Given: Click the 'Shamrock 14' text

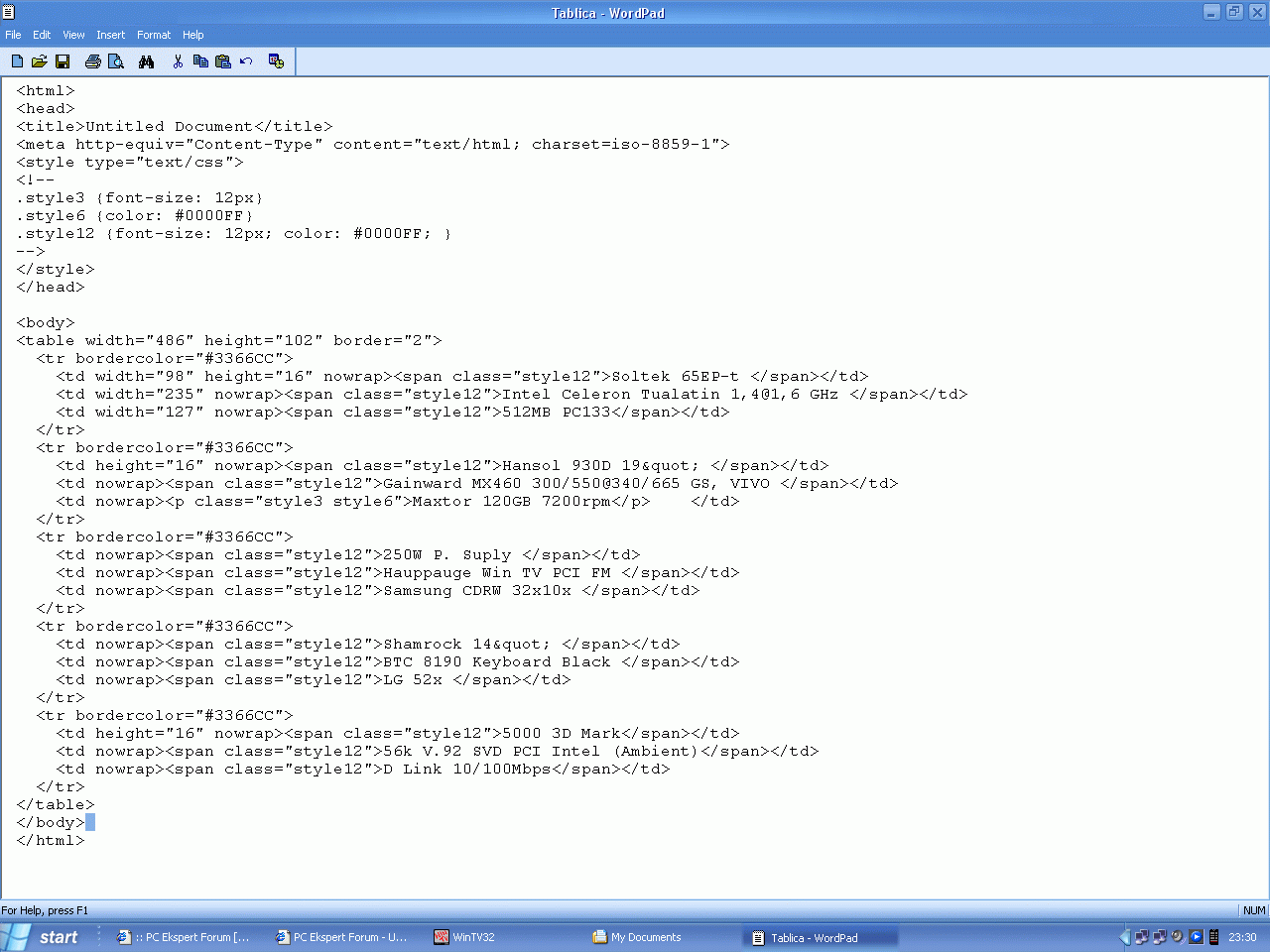Looking at the screenshot, I should [438, 645].
